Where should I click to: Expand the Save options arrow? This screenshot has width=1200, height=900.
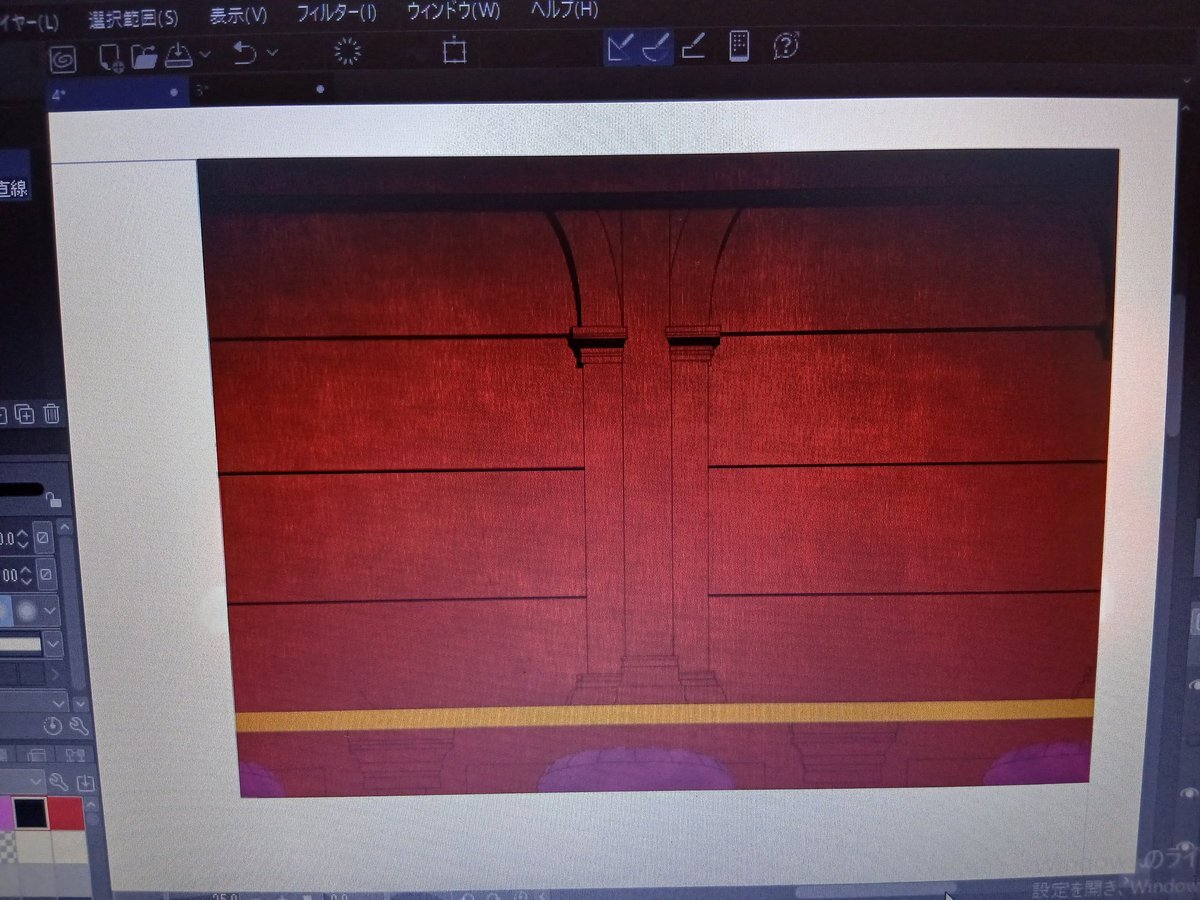[205, 53]
